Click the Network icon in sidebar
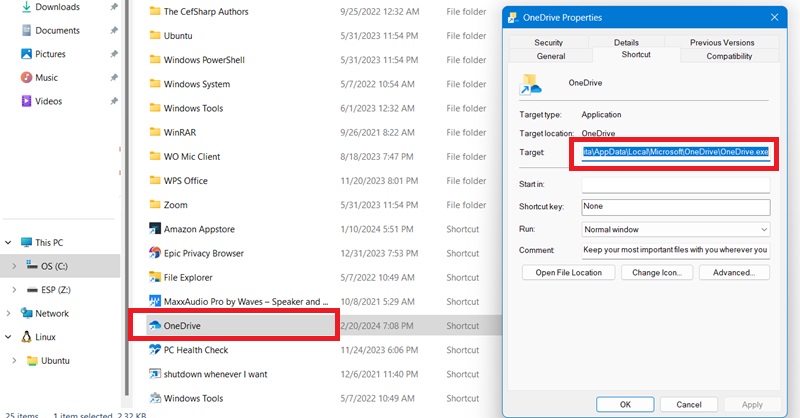 point(26,313)
